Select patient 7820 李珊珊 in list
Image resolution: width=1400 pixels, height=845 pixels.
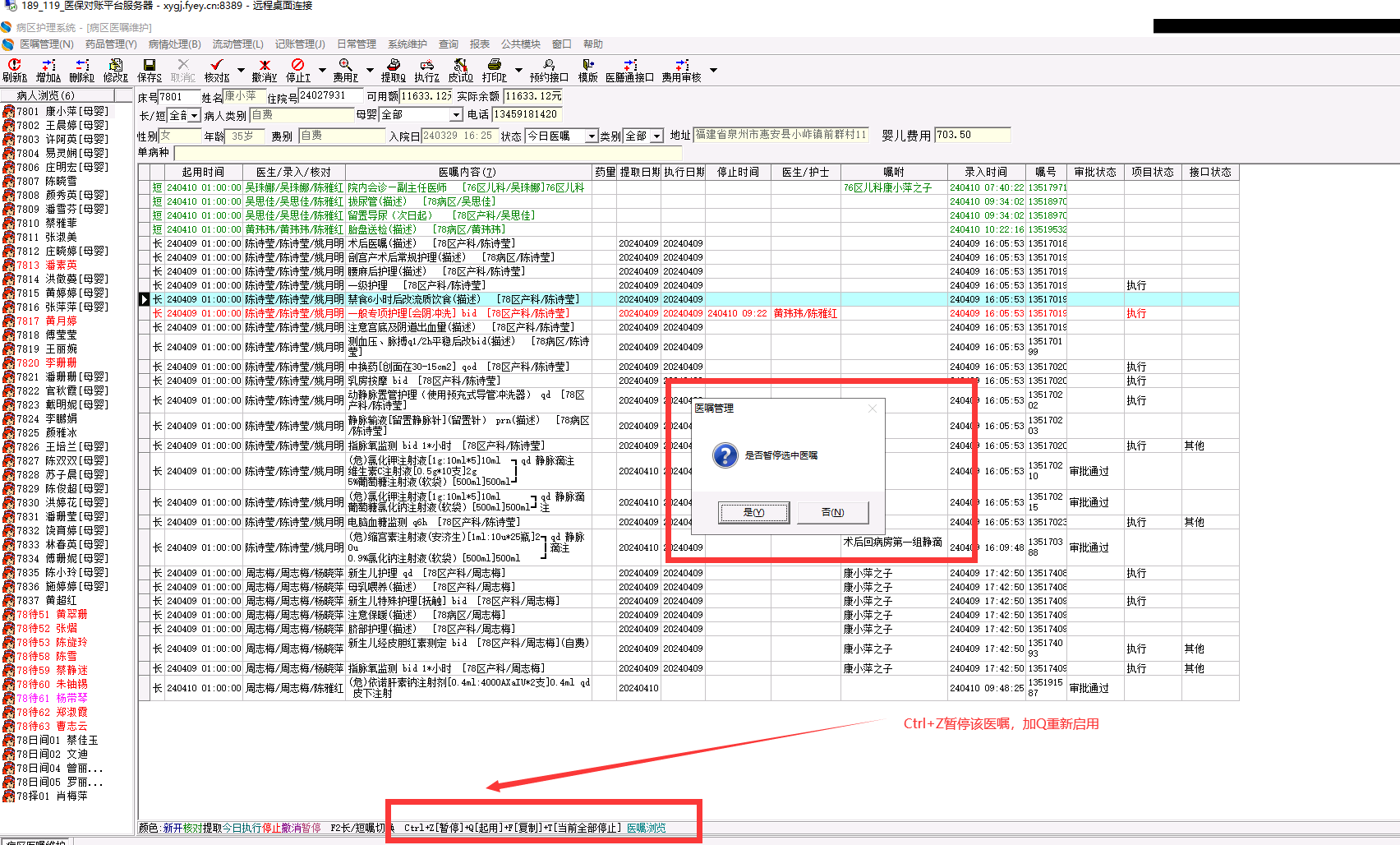tap(47, 362)
